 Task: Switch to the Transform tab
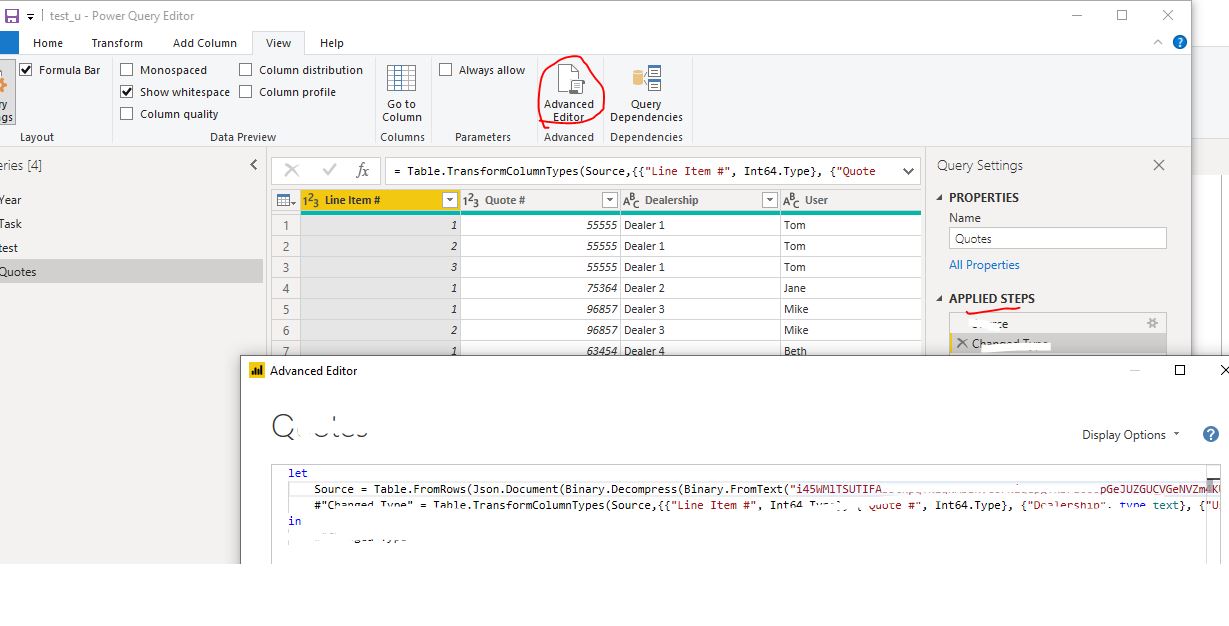coord(117,43)
